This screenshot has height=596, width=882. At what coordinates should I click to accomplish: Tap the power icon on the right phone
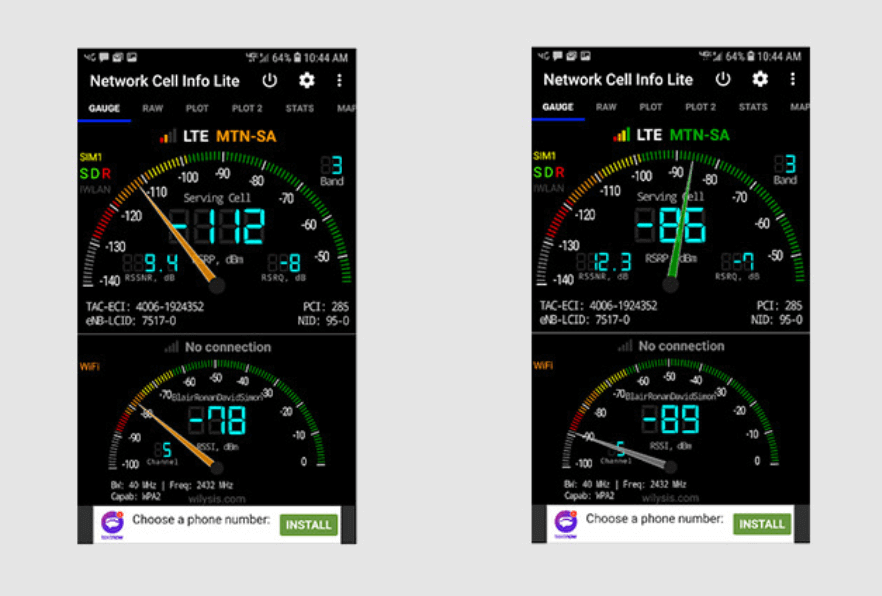pyautogui.click(x=722, y=79)
